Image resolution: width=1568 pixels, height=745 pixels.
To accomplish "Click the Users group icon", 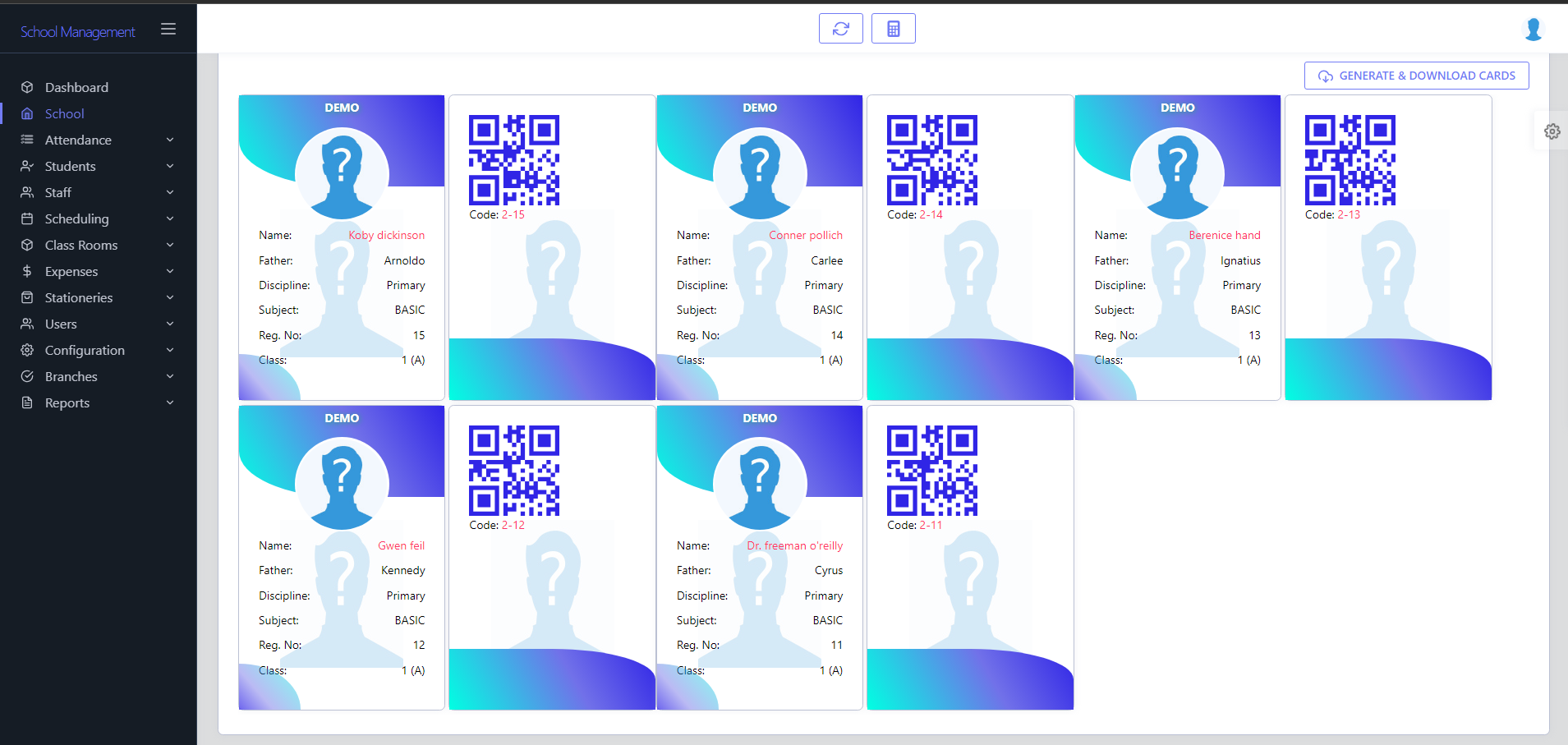I will [x=27, y=324].
